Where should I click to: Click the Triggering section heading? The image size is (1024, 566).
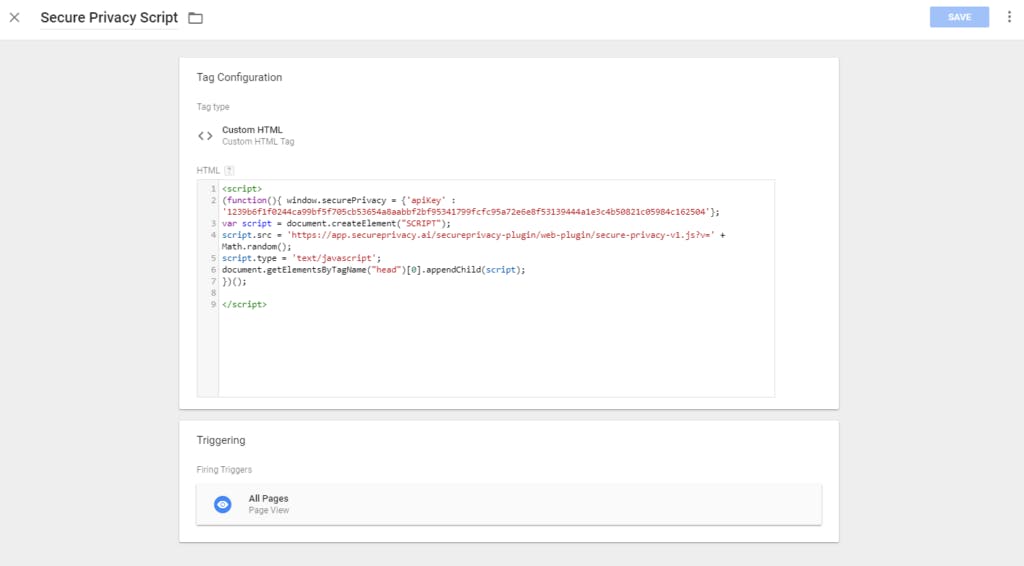(221, 440)
